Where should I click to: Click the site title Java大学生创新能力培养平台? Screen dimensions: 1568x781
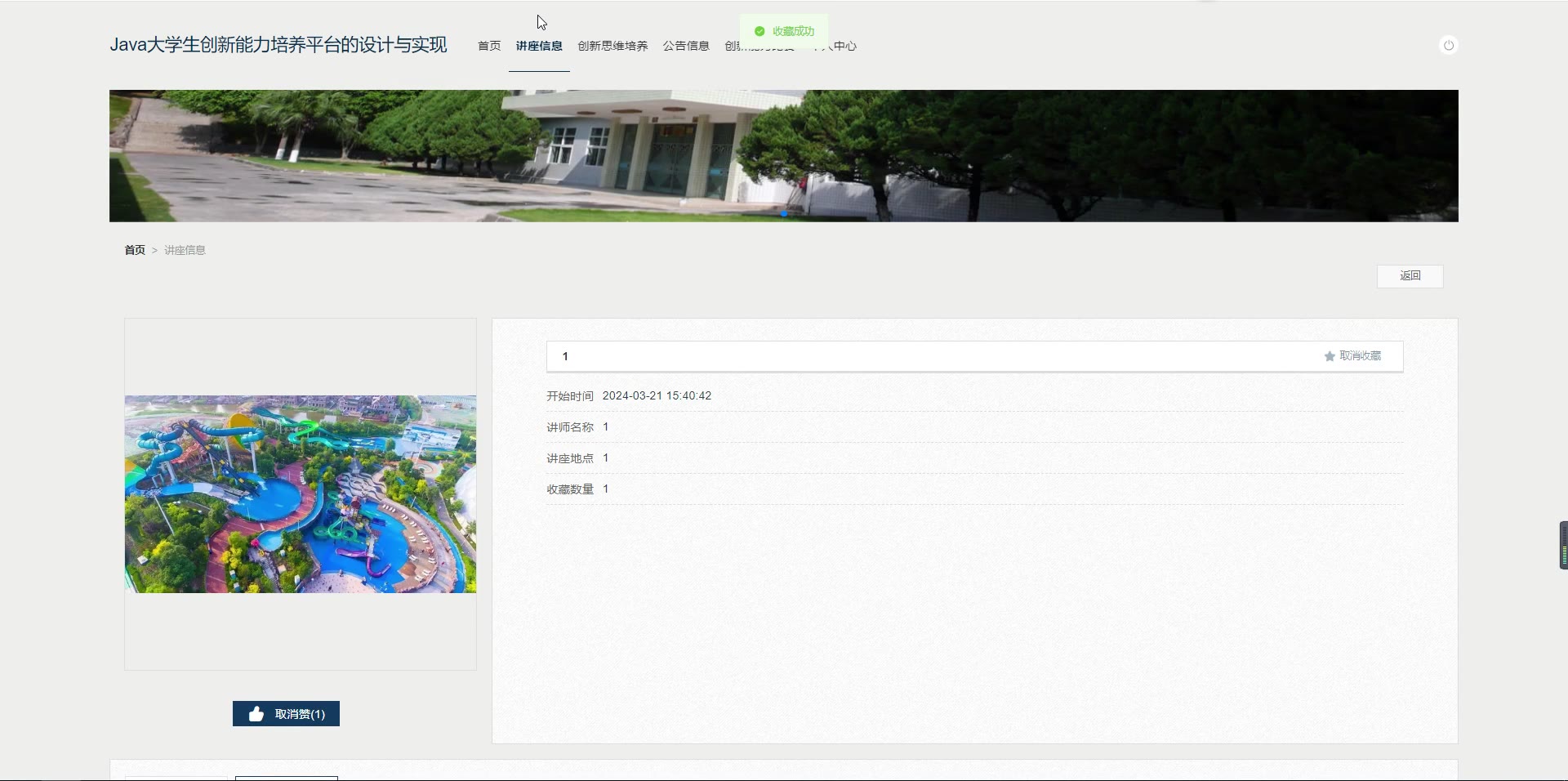tap(278, 45)
